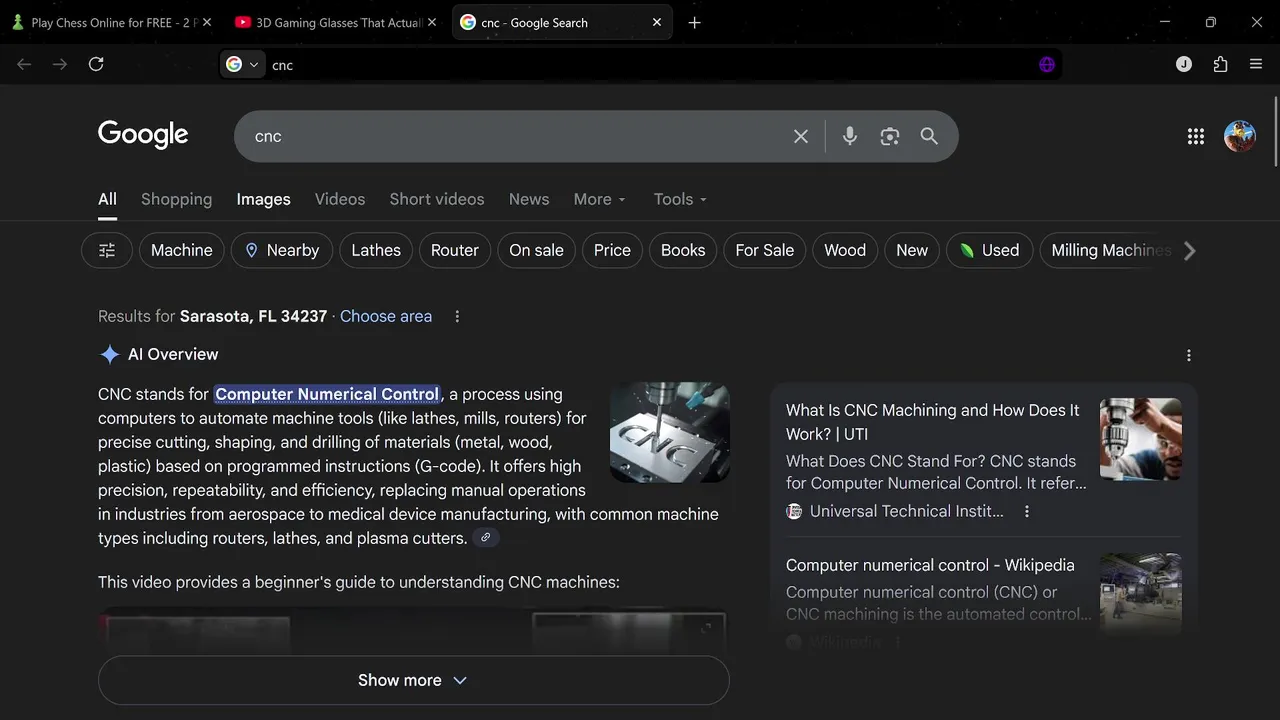Click the Sarasota, FL 34237 location text

pyautogui.click(x=253, y=316)
